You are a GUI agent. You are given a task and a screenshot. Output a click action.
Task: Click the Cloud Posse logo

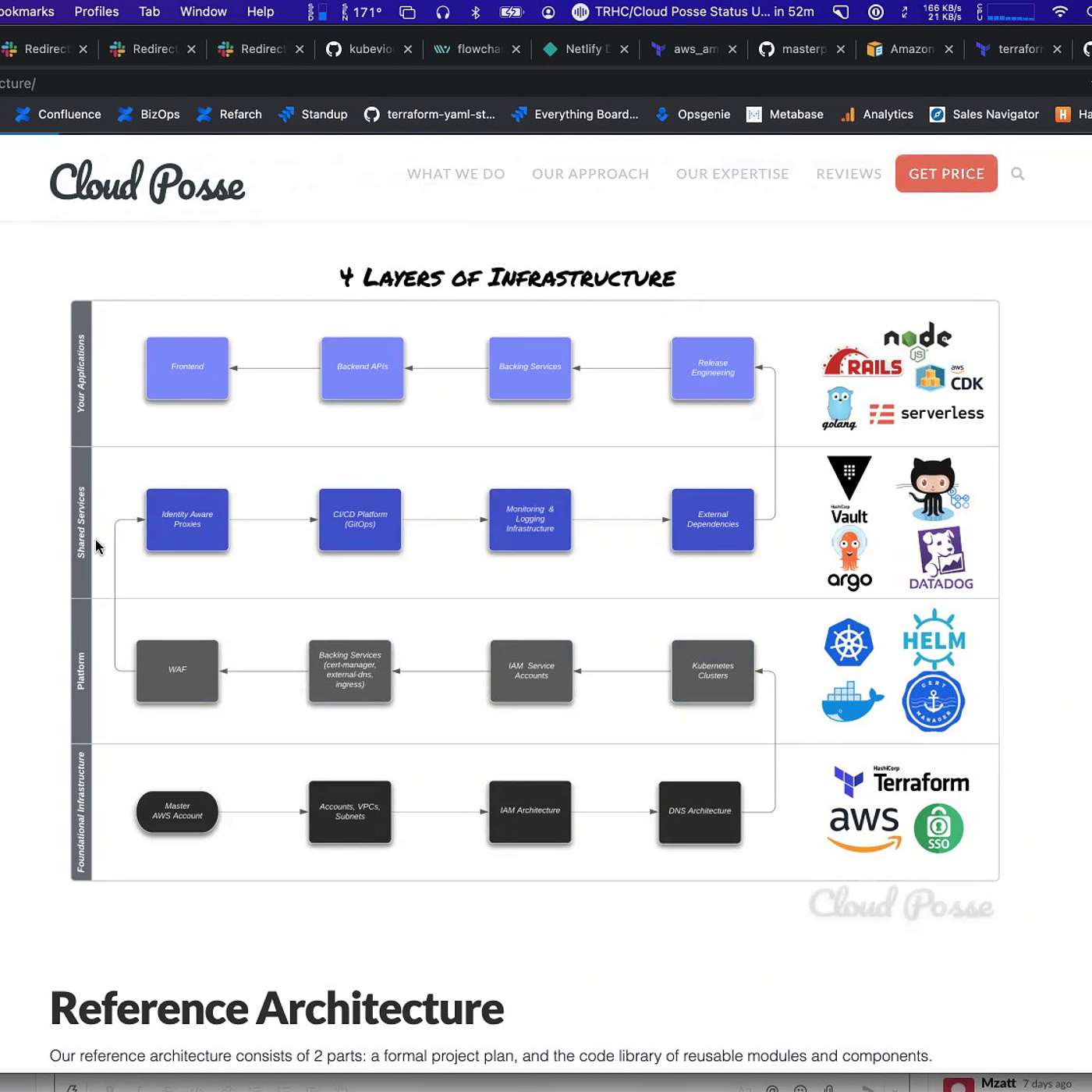tap(147, 182)
